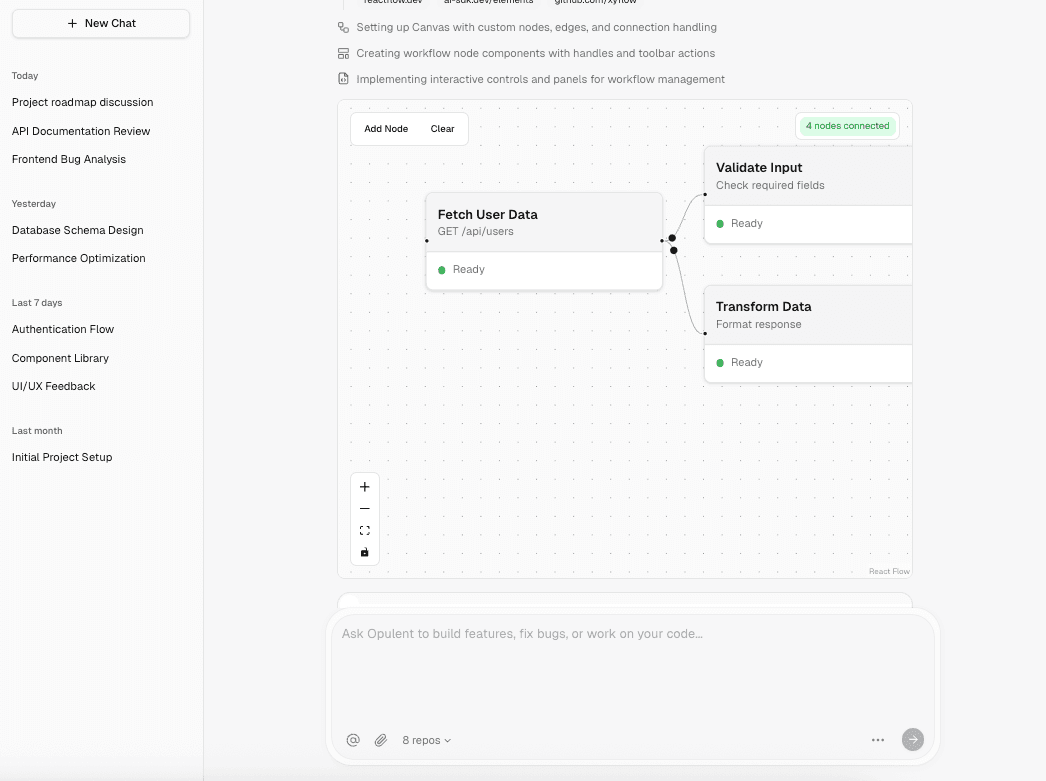Click the @ mention icon

pyautogui.click(x=353, y=740)
